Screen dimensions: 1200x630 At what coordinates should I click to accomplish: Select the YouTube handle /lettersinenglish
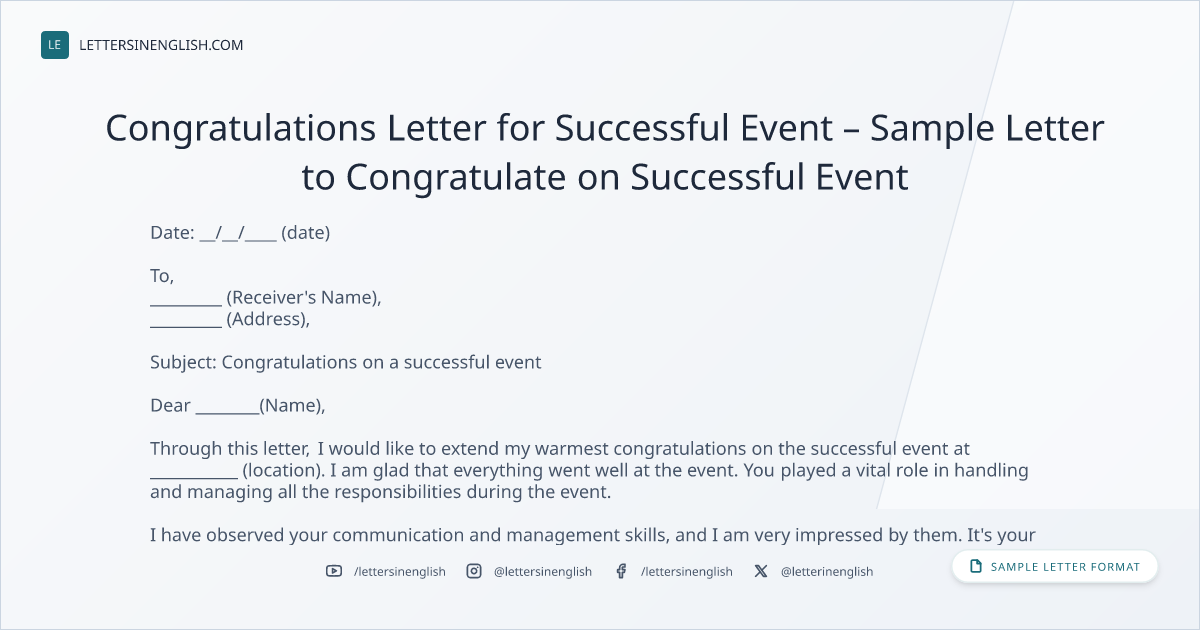point(400,572)
